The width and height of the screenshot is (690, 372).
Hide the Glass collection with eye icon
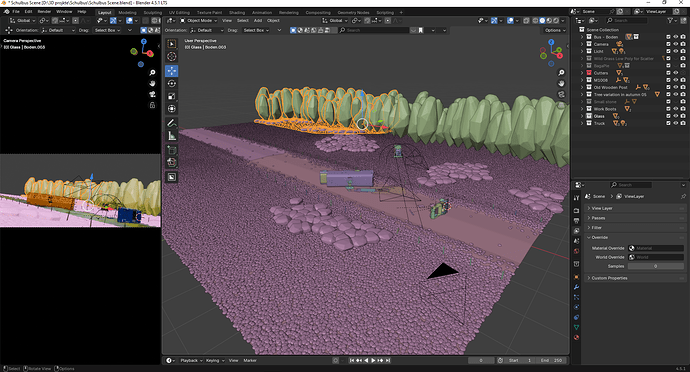tap(675, 116)
